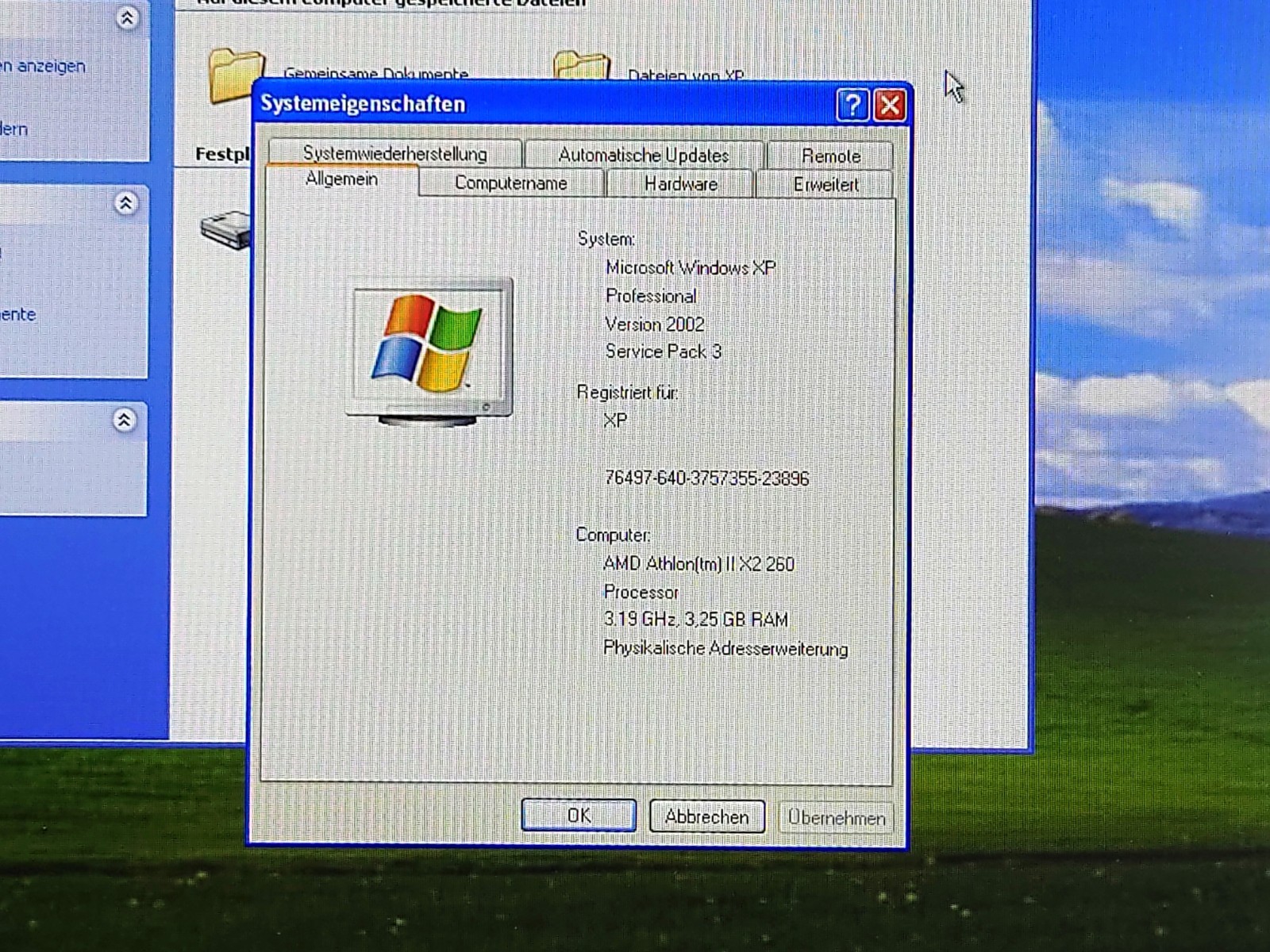
Task: Select the Dateien von XP folder icon
Action: pyautogui.click(x=582, y=66)
